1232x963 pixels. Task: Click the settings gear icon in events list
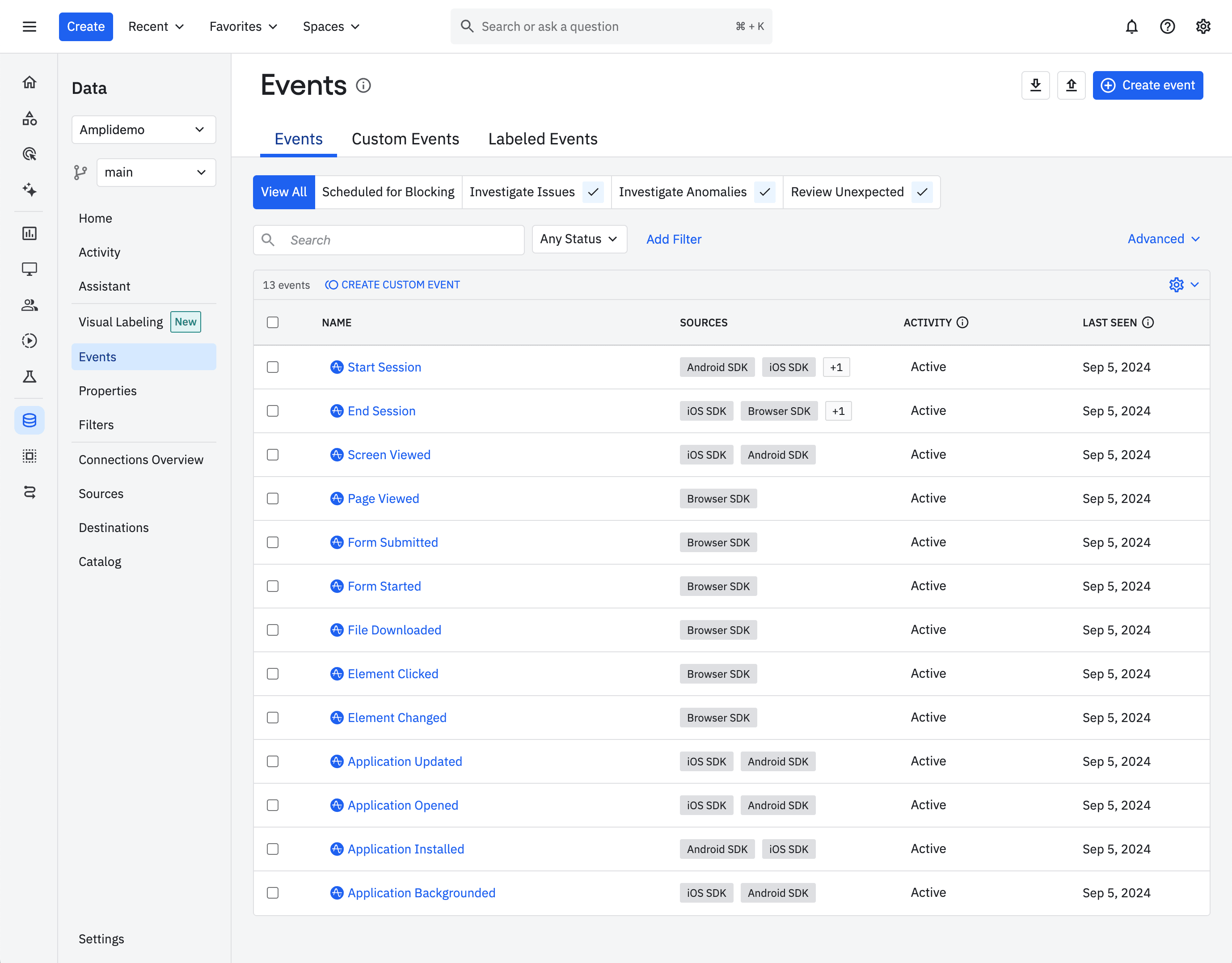pos(1177,284)
